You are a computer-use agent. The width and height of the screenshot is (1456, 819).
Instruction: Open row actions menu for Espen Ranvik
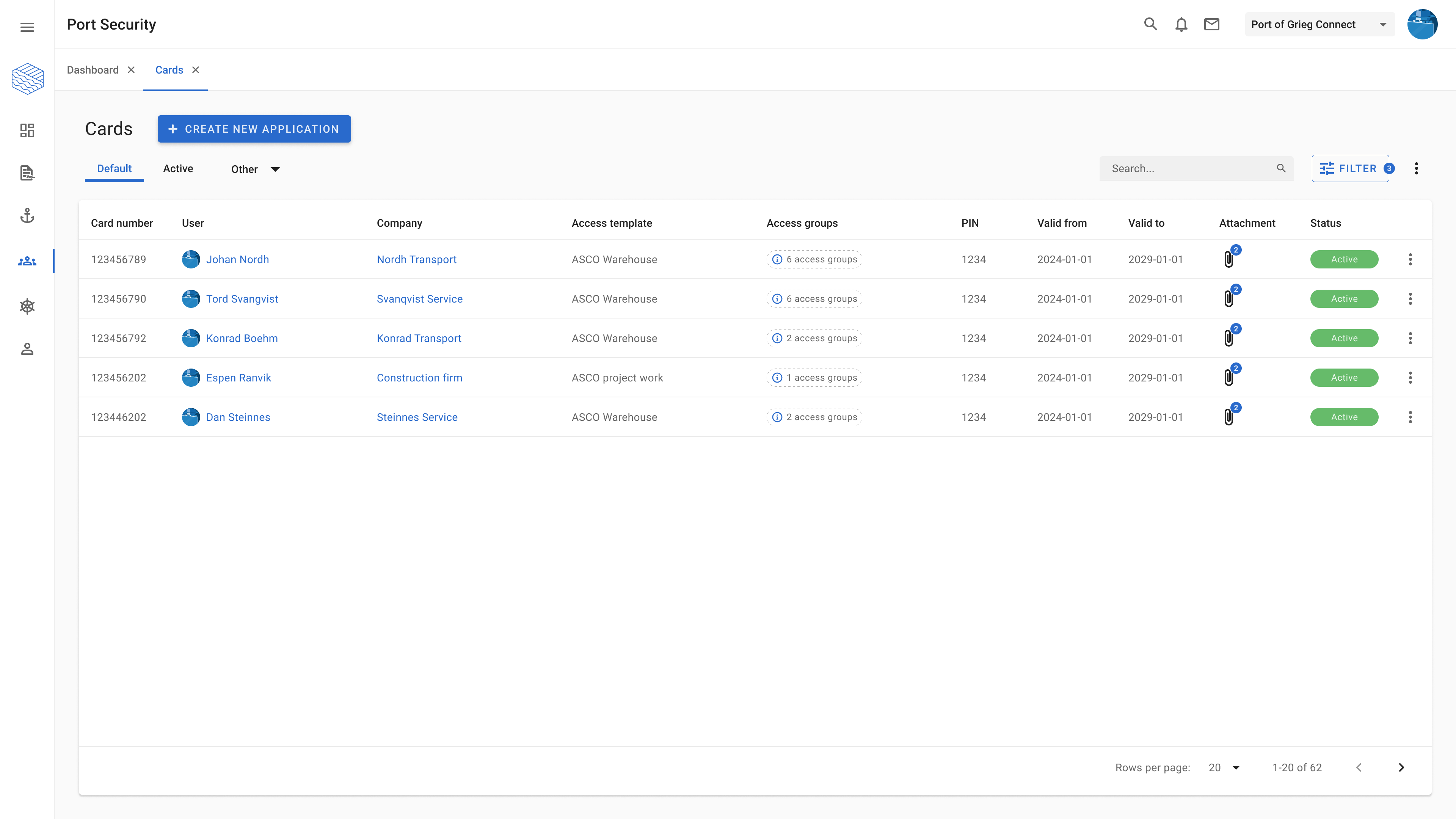pyautogui.click(x=1410, y=378)
